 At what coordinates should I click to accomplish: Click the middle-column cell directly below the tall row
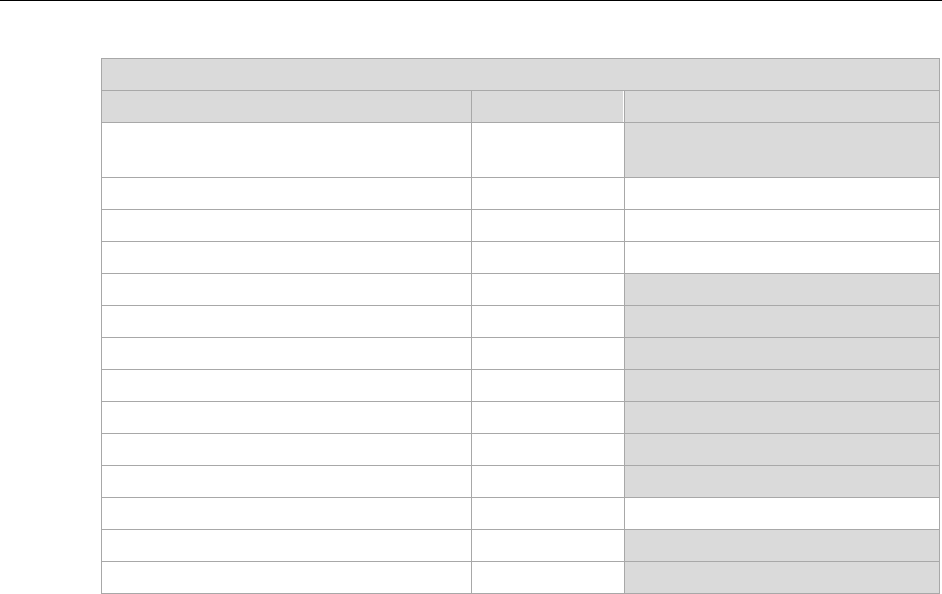coord(548,193)
